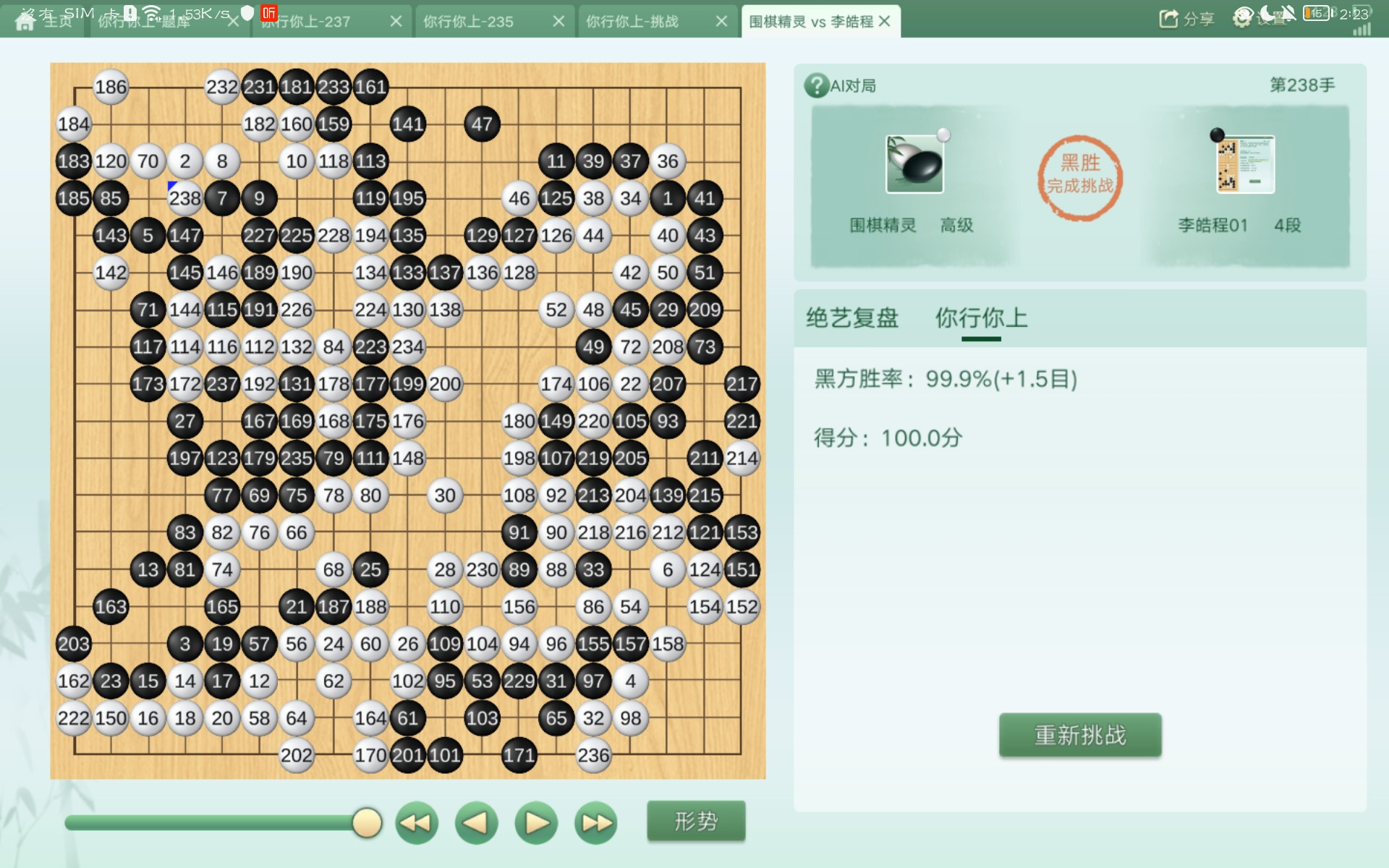Switch to the 你行你上-235 tab

click(x=468, y=22)
